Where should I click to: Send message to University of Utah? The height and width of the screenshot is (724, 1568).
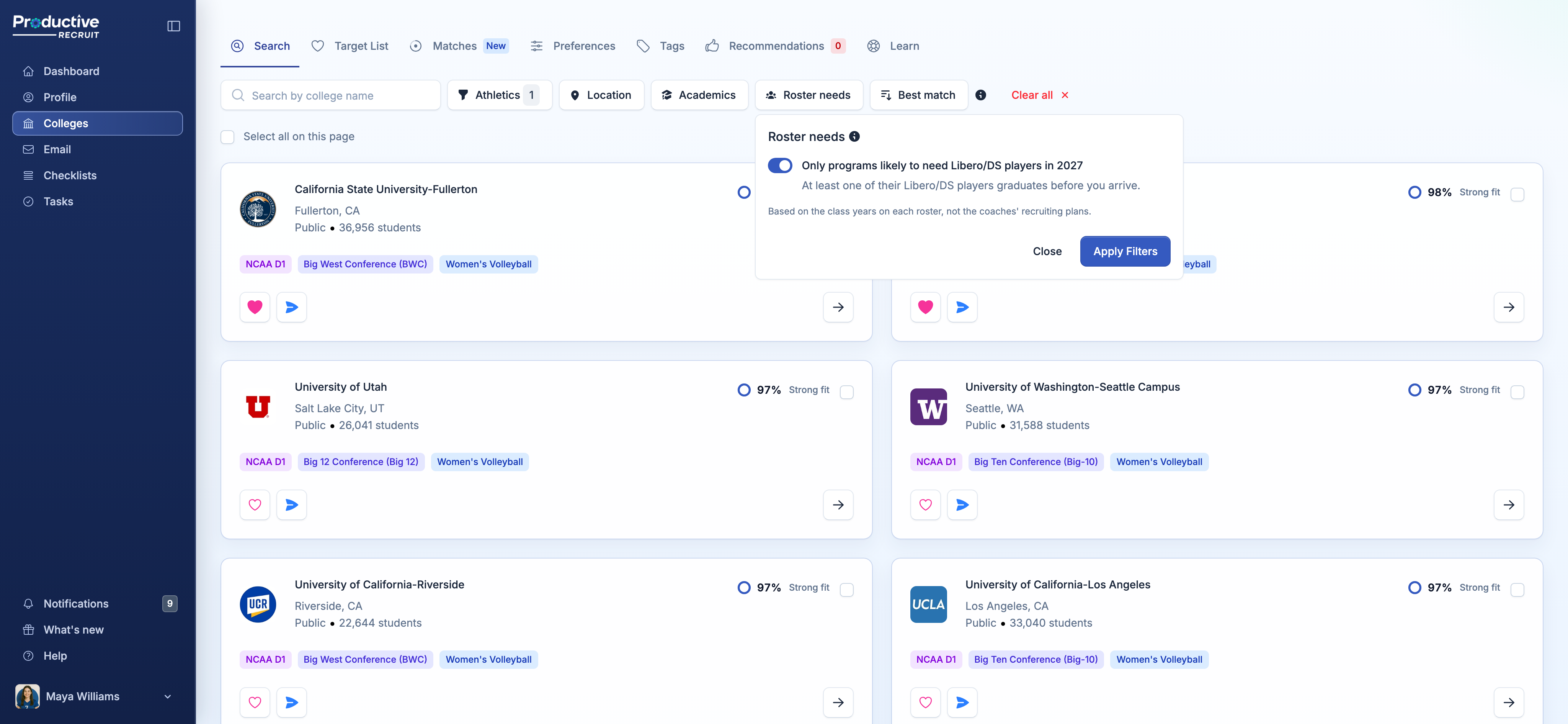(x=292, y=505)
